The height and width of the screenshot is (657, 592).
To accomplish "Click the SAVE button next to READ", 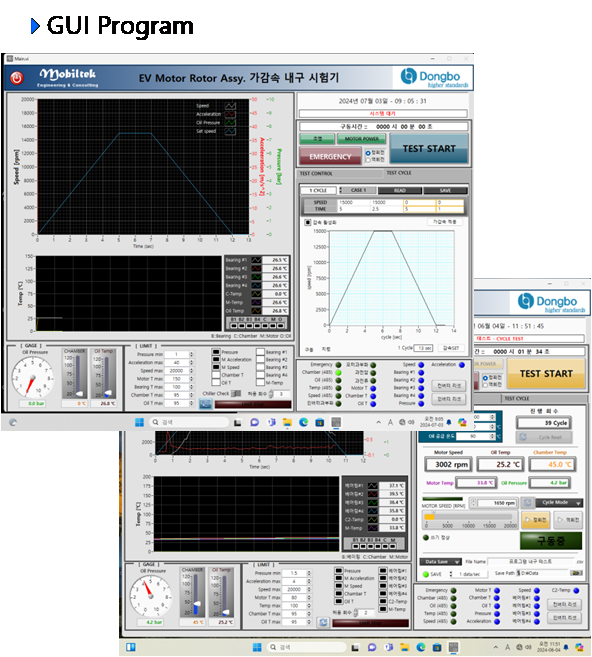I will 445,190.
